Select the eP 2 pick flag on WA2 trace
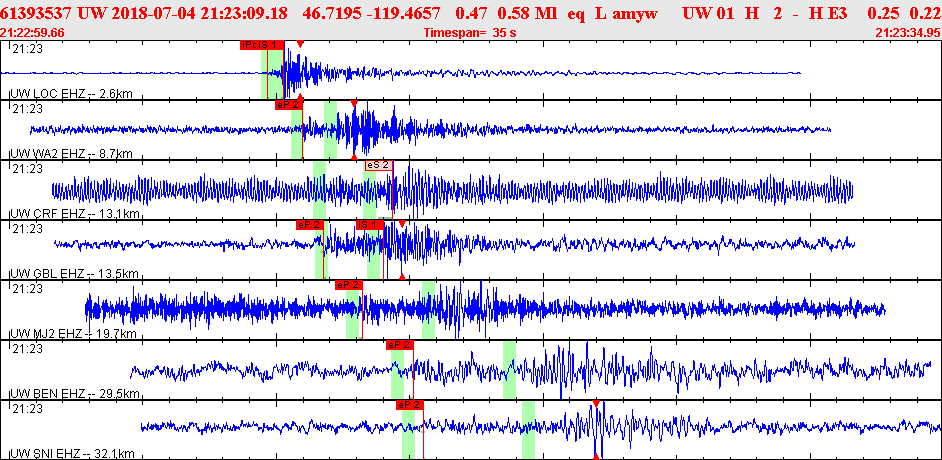The height and width of the screenshot is (460, 942). tap(288, 104)
